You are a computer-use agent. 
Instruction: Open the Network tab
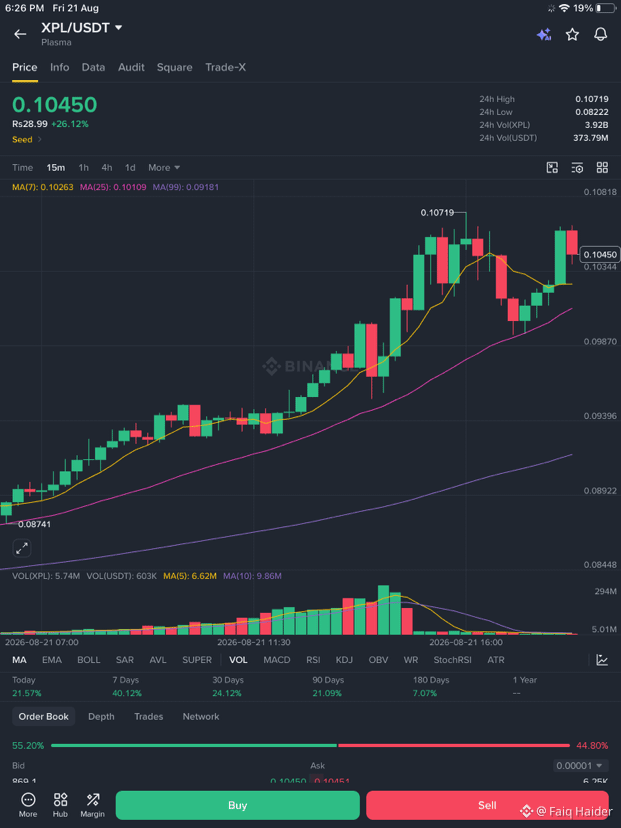(x=201, y=717)
